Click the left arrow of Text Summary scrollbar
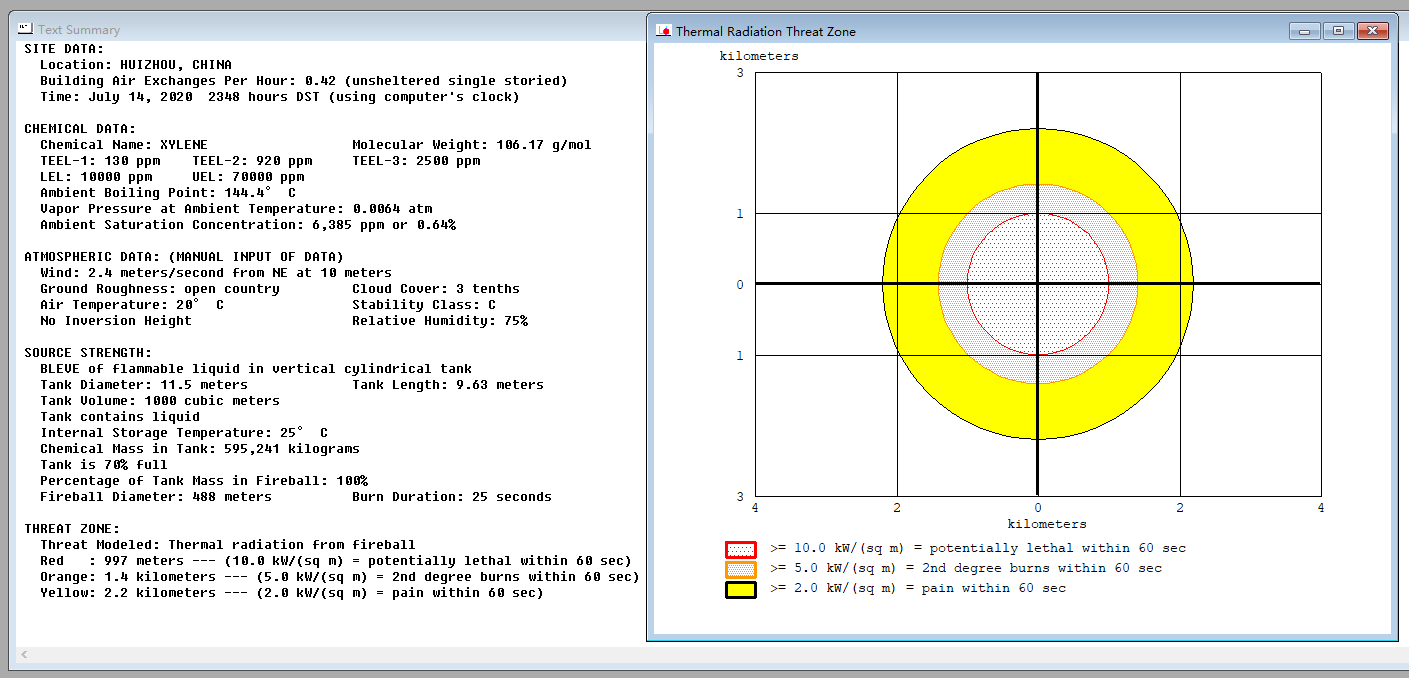The height and width of the screenshot is (678, 1409). click(24, 655)
